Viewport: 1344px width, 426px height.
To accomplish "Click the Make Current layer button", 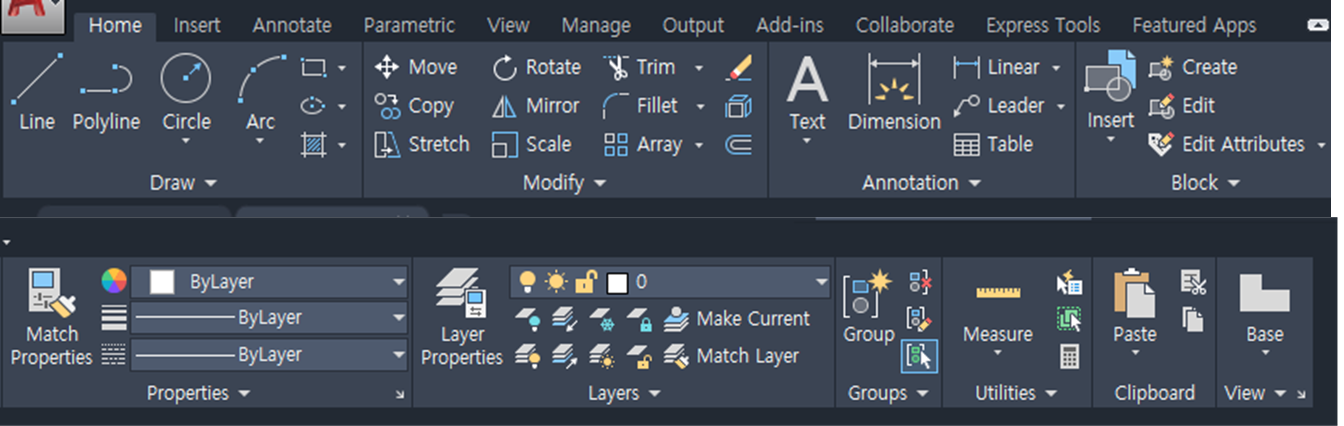I will (737, 319).
